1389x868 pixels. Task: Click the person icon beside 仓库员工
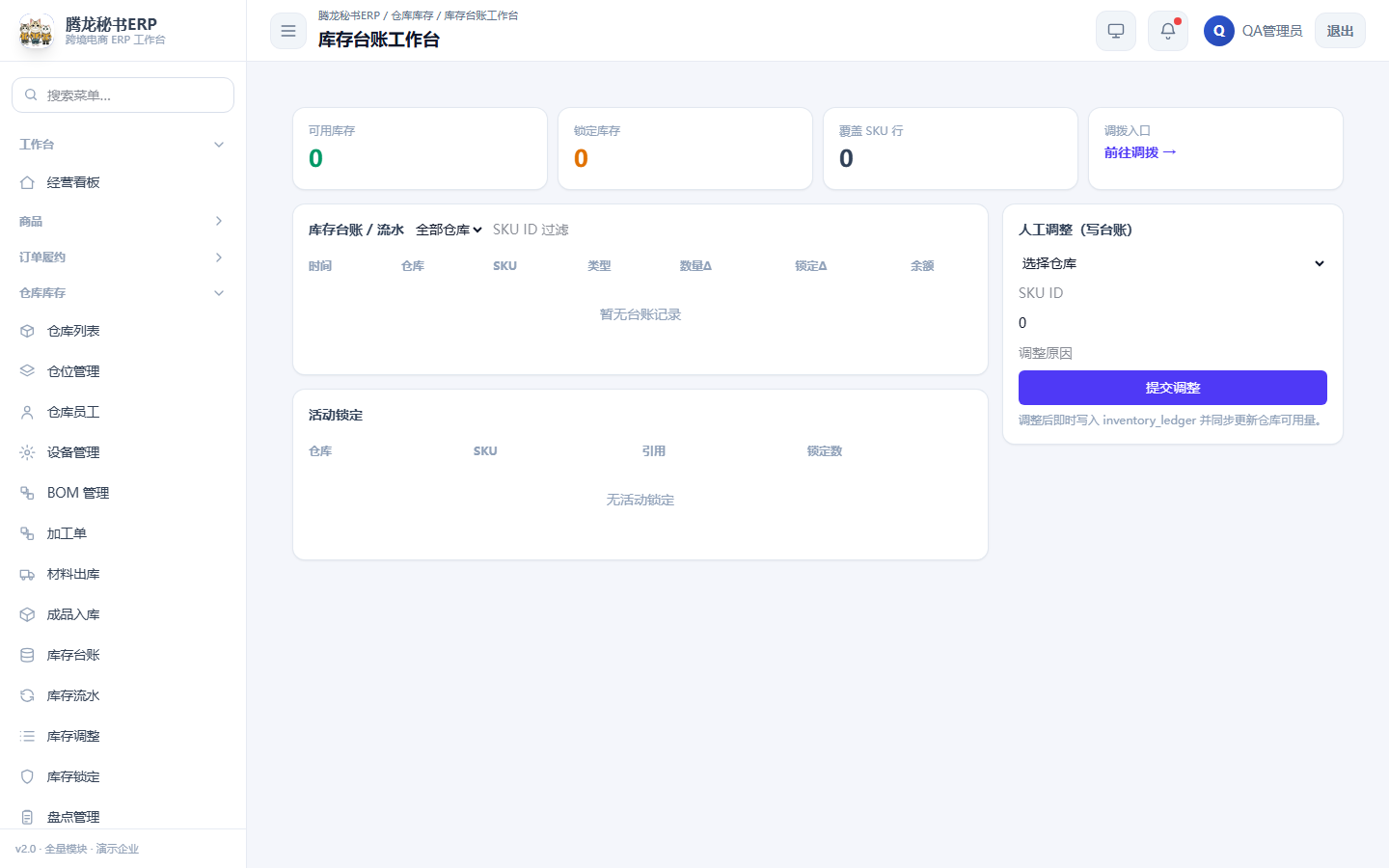[27, 412]
